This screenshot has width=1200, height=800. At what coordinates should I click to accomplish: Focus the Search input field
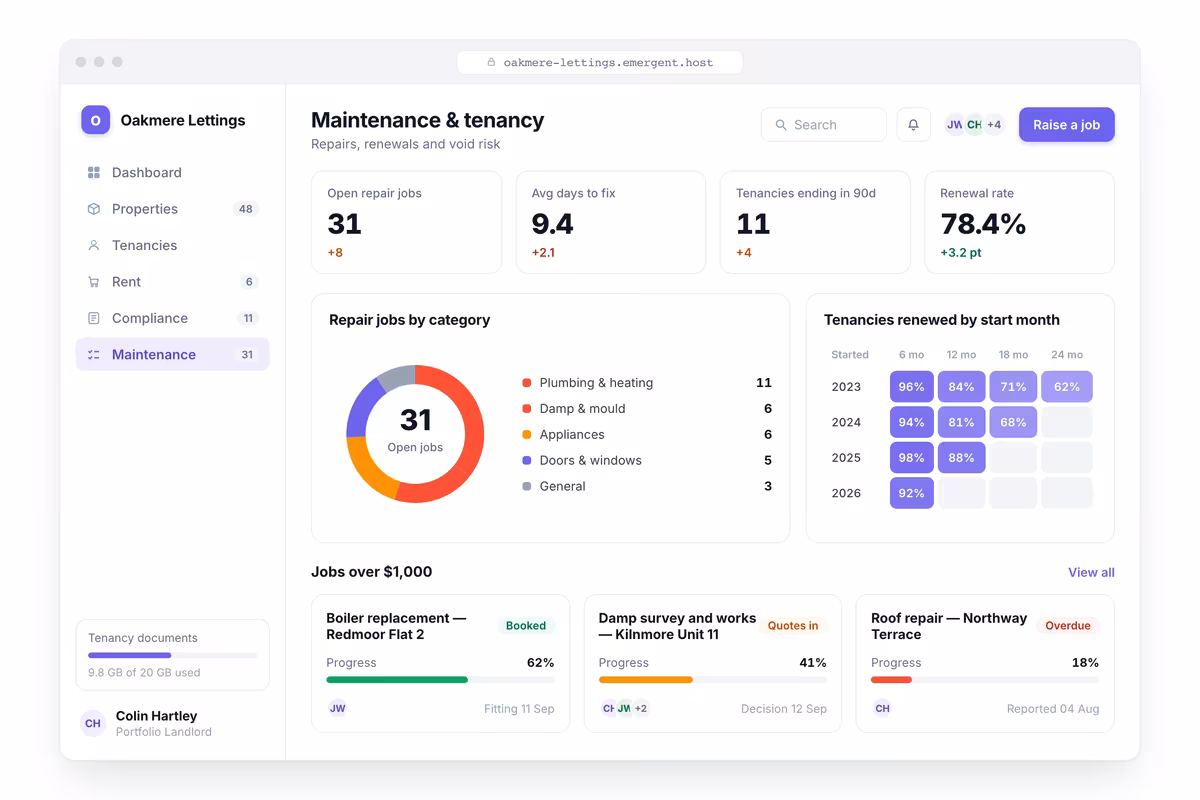824,125
